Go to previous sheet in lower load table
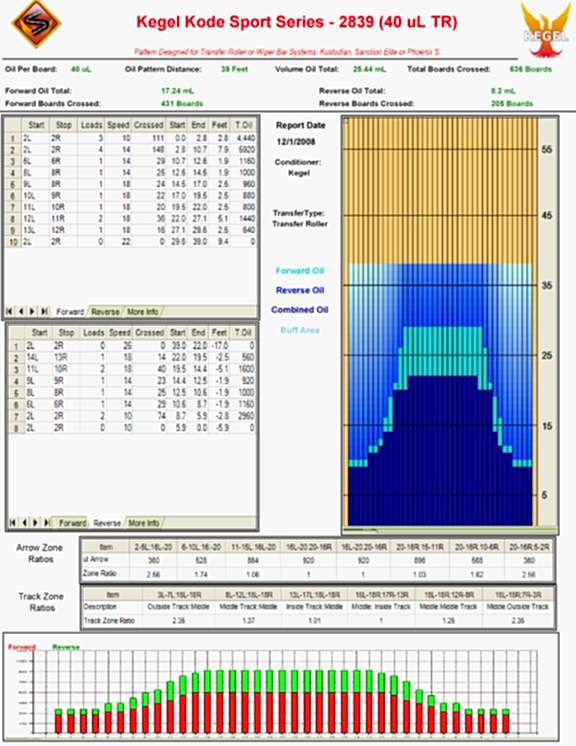 pos(24,522)
